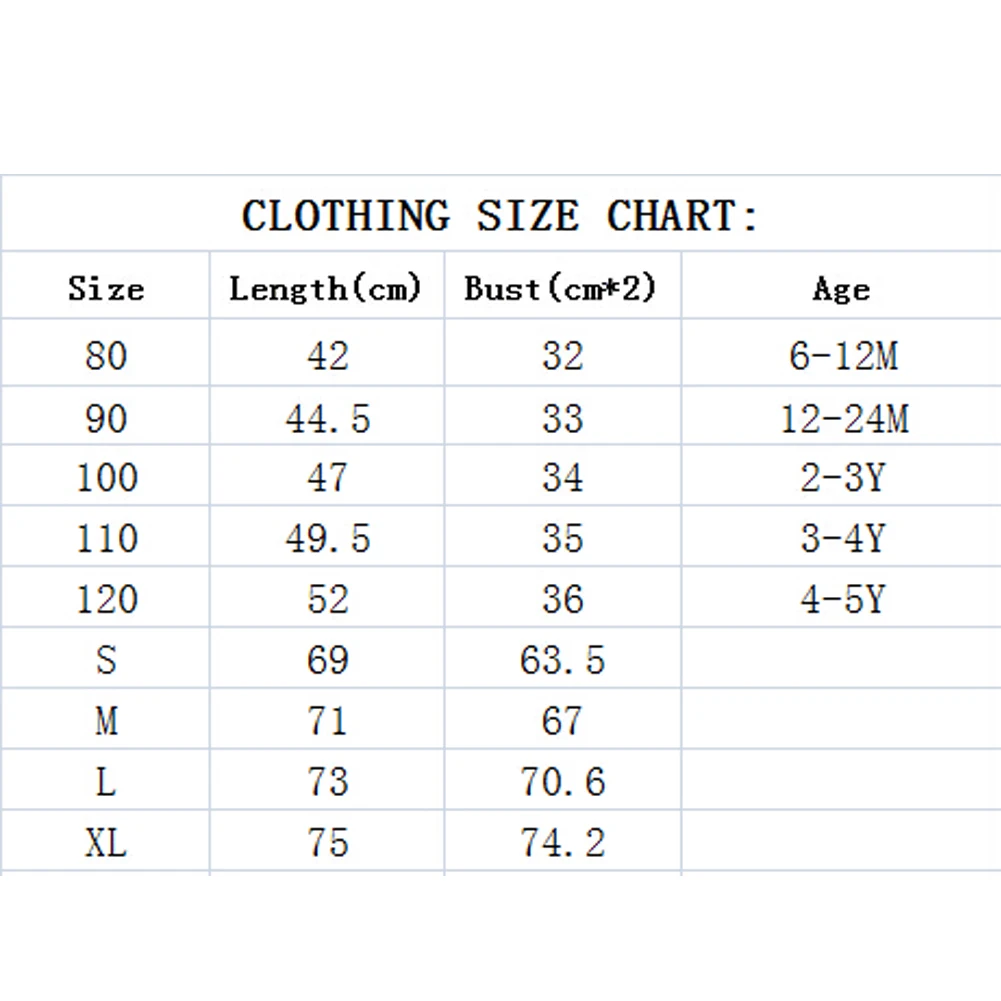Click the 44.5 length cell
The width and height of the screenshot is (1001, 1001).
click(x=327, y=419)
